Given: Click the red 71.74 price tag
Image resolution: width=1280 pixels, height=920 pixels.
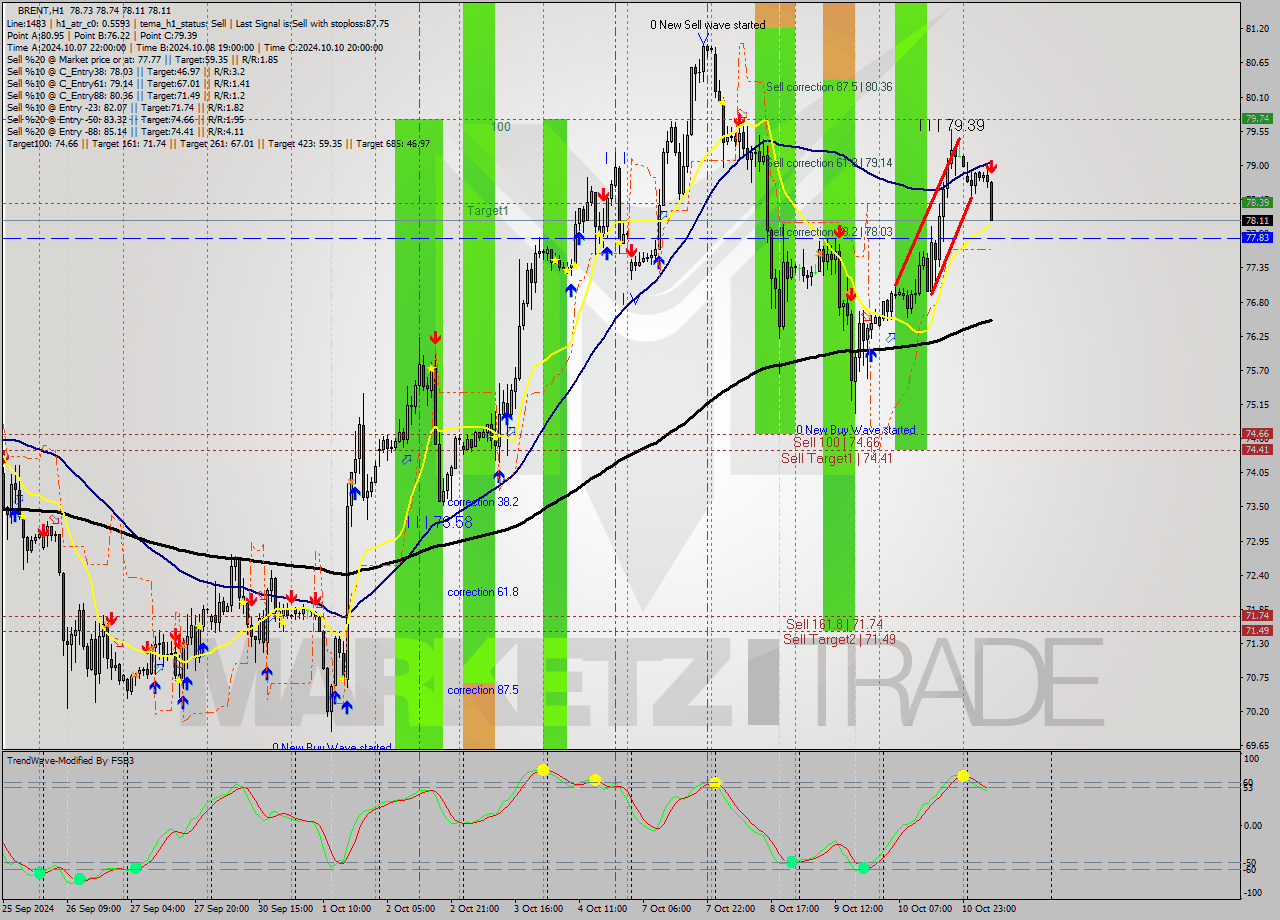Looking at the screenshot, I should tap(1257, 615).
